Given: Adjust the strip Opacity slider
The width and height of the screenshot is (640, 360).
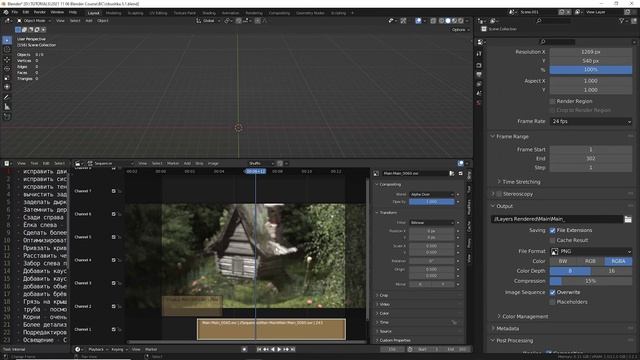Looking at the screenshot, I should pos(431,202).
